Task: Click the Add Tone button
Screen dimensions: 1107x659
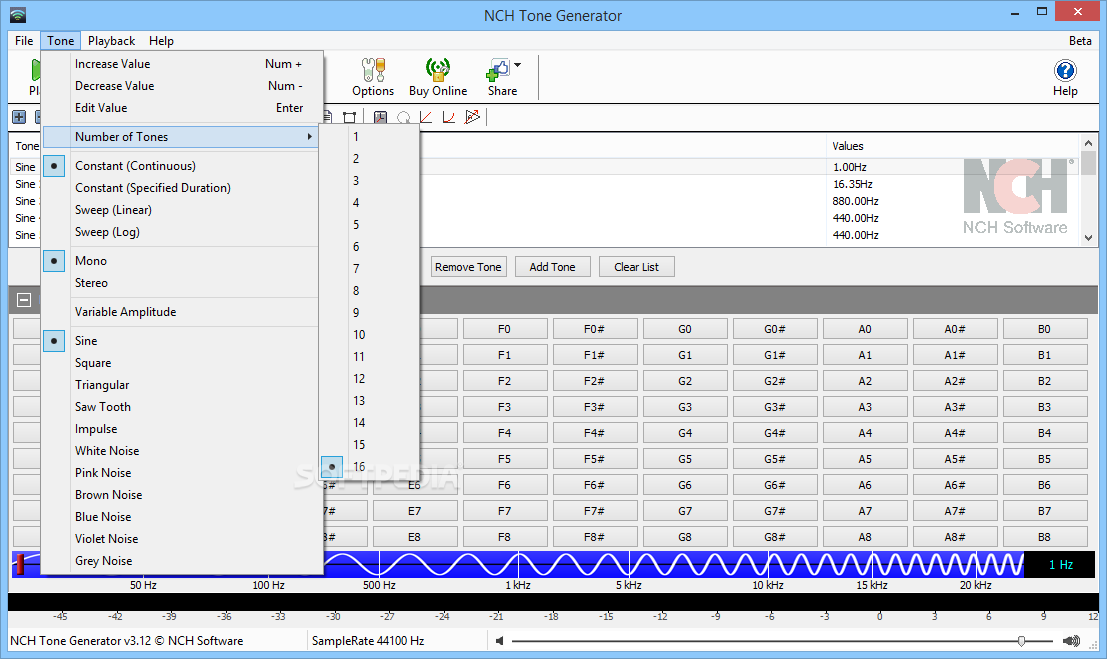Action: point(552,267)
